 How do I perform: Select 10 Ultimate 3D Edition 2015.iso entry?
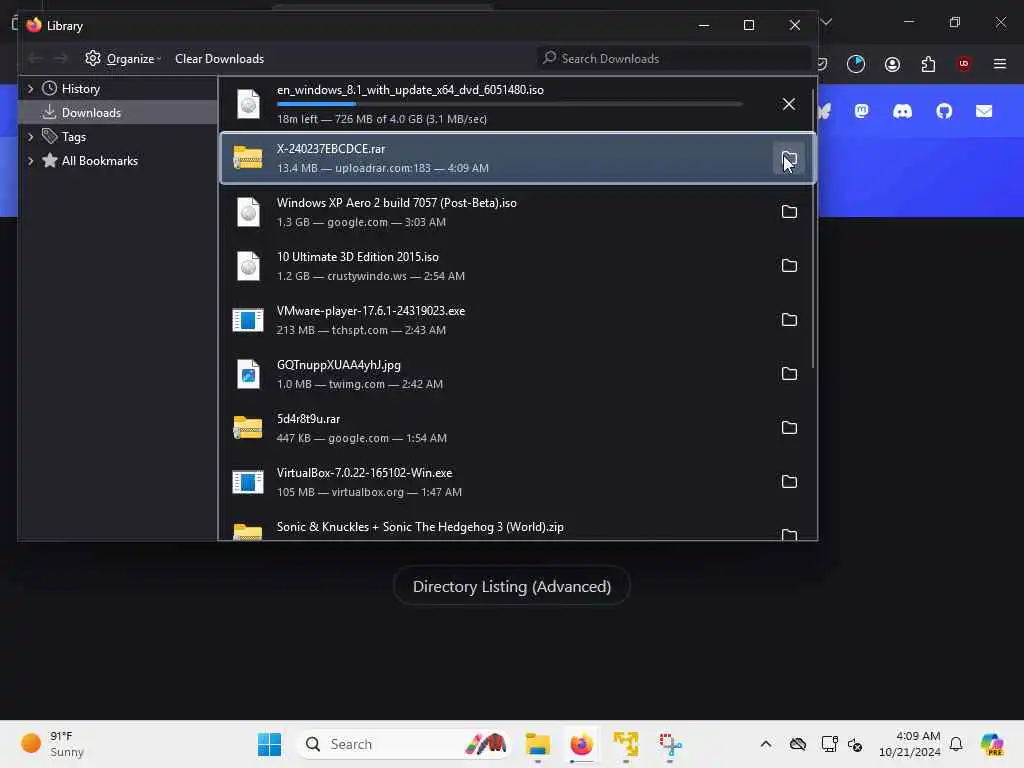[x=517, y=266]
